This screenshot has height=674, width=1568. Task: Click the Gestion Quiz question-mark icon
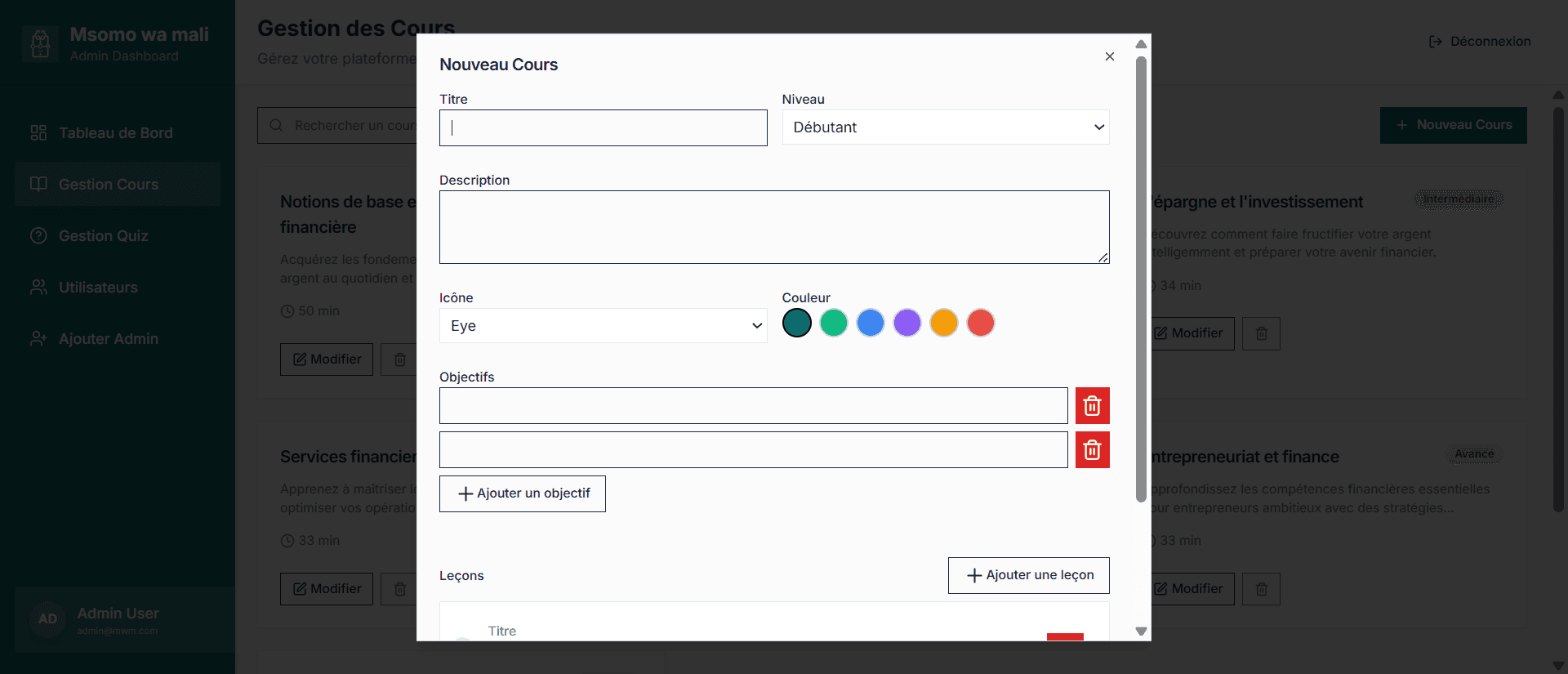pyautogui.click(x=38, y=236)
